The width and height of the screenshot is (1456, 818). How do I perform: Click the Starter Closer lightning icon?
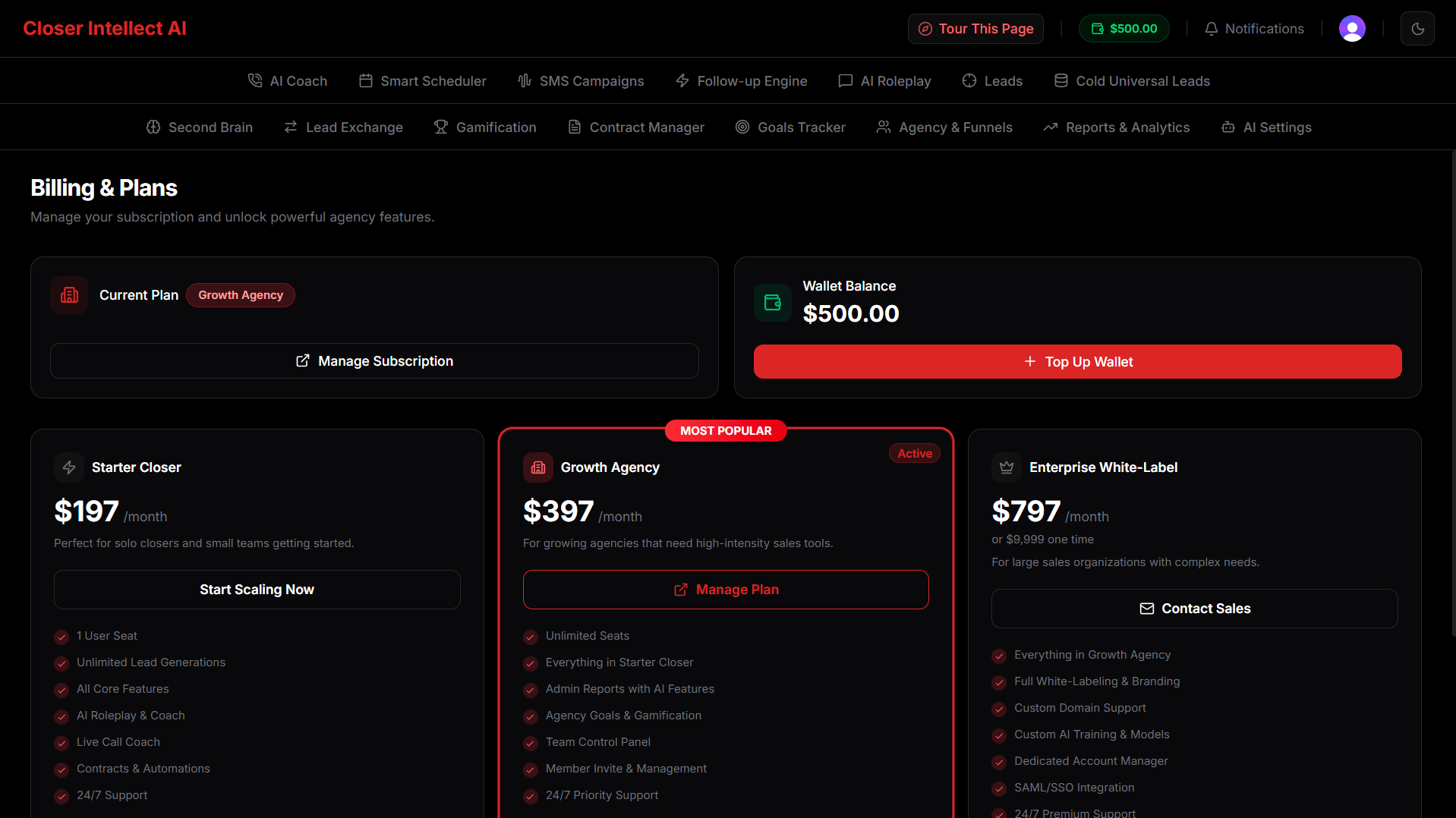click(x=69, y=467)
